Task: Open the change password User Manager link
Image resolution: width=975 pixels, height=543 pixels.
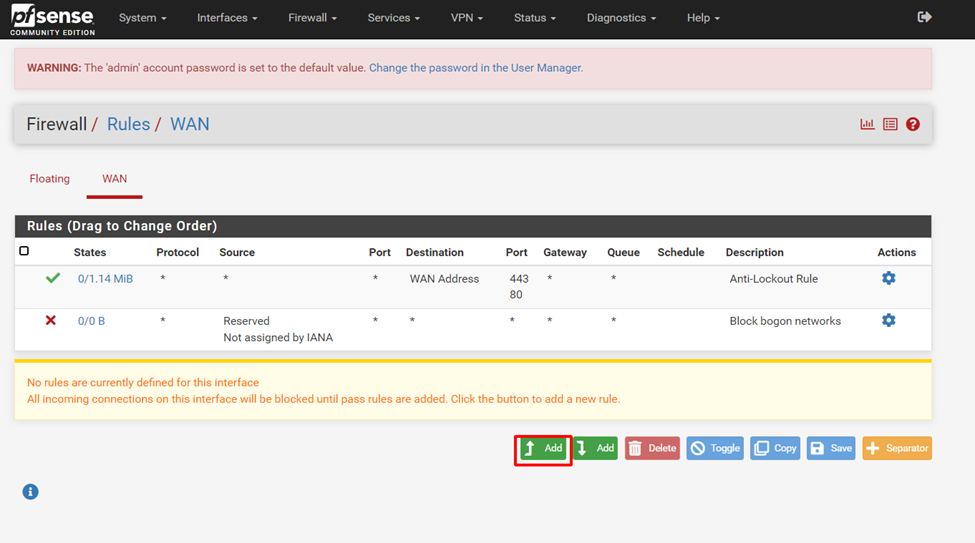Action: pos(476,68)
